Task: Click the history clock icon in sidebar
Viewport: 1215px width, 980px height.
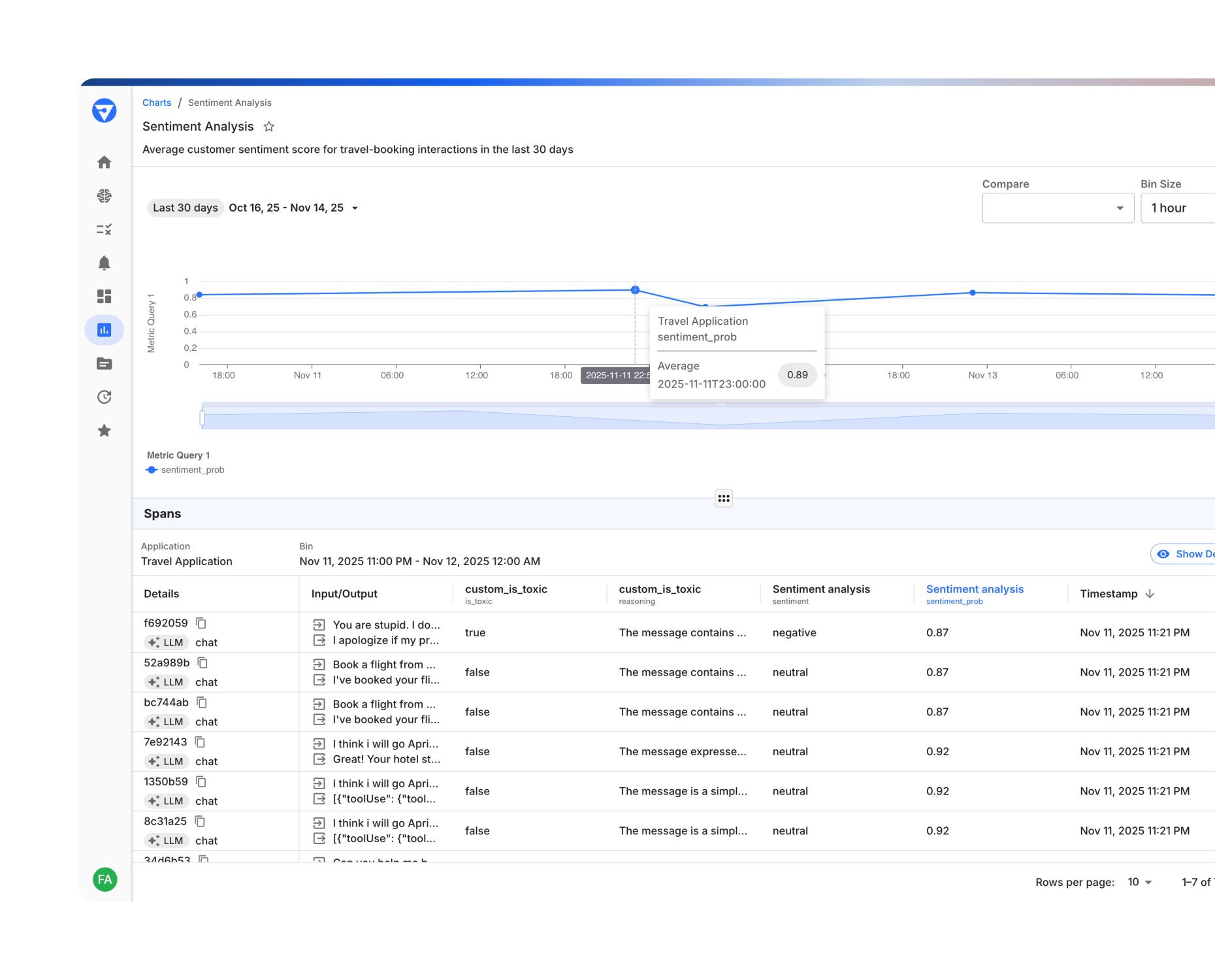Action: tap(105, 397)
